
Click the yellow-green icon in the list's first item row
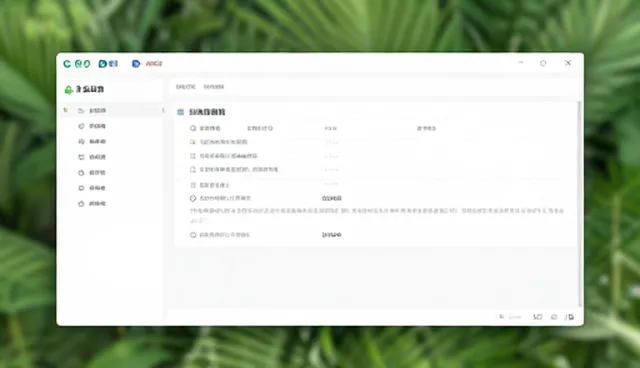[193, 142]
